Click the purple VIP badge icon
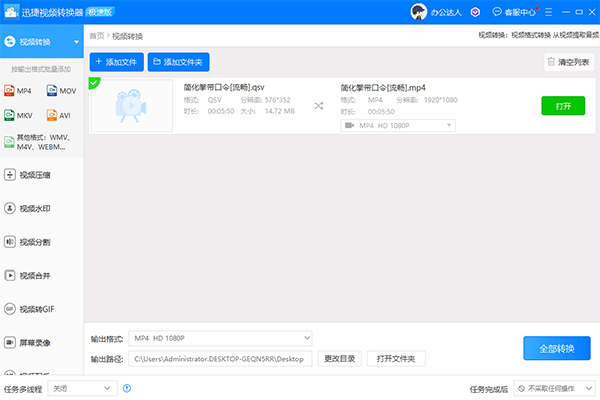600x400 pixels. point(475,12)
